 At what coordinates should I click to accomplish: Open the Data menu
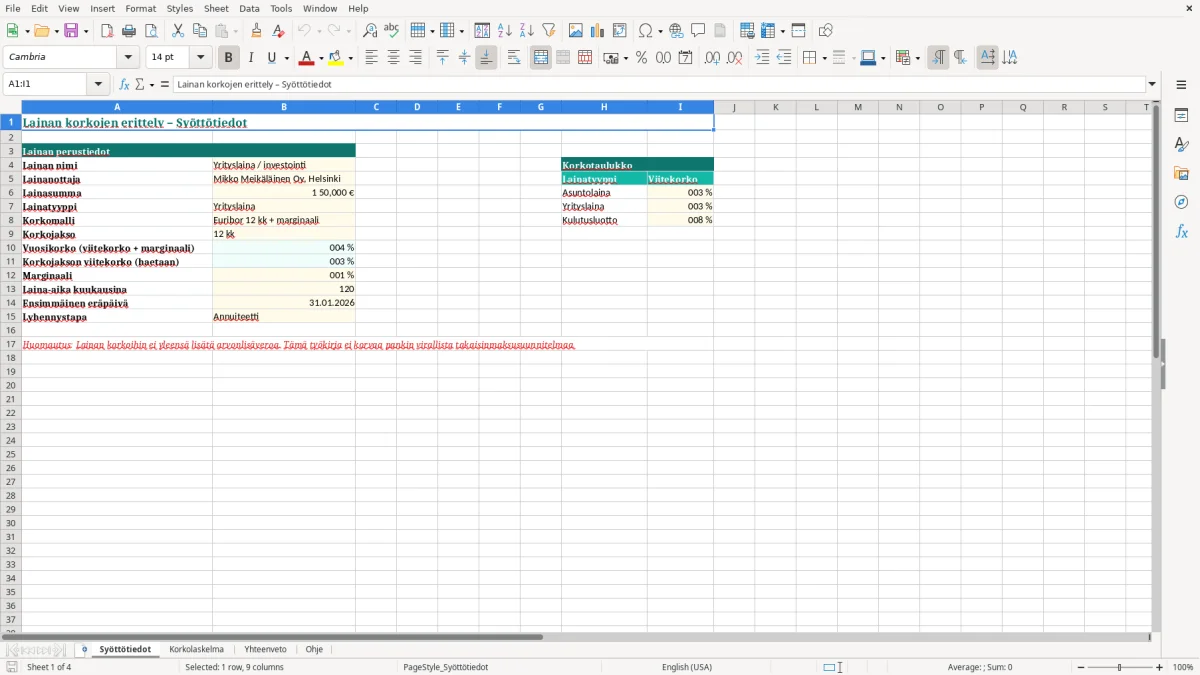pyautogui.click(x=249, y=8)
